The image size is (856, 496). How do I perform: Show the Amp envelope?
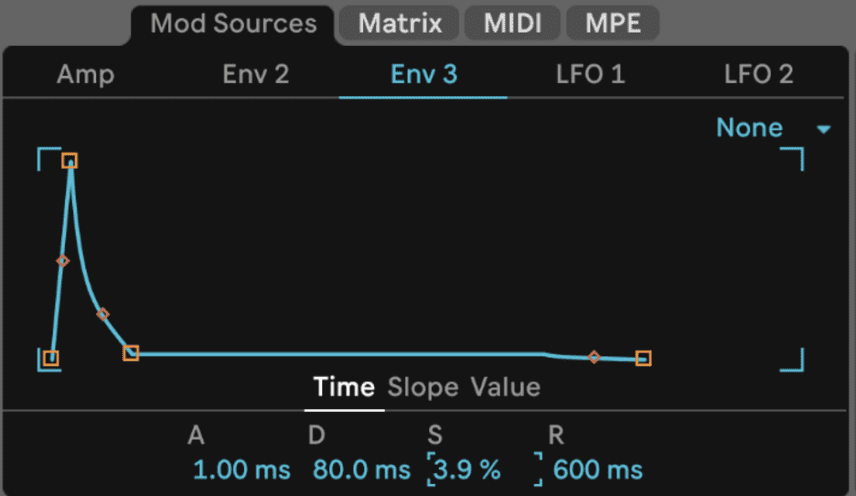[86, 74]
